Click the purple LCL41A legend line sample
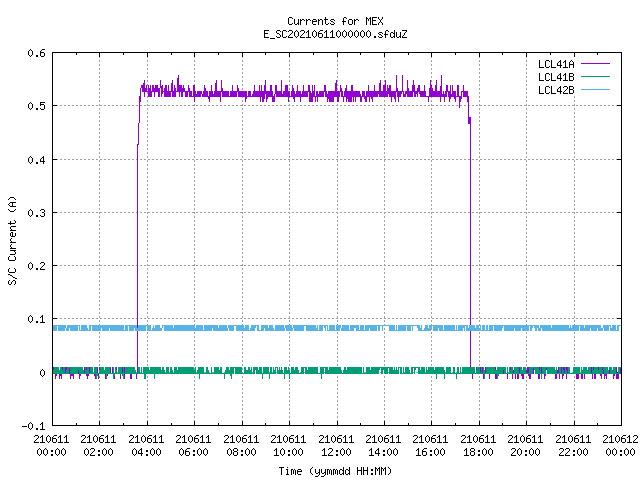640x480 pixels. tap(595, 64)
